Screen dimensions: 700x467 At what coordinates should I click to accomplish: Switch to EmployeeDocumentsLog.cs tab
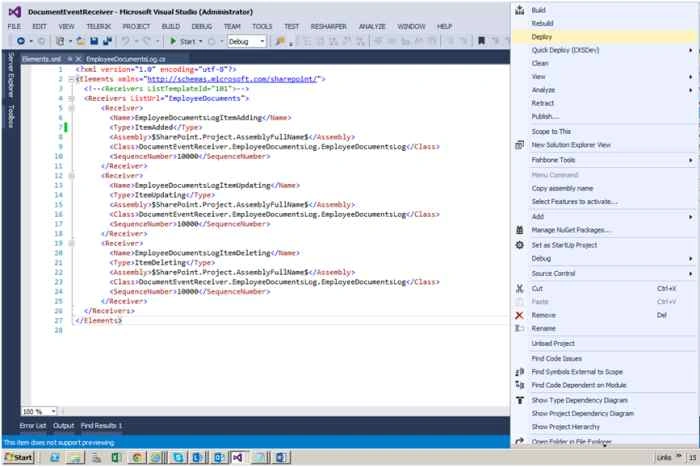click(125, 59)
